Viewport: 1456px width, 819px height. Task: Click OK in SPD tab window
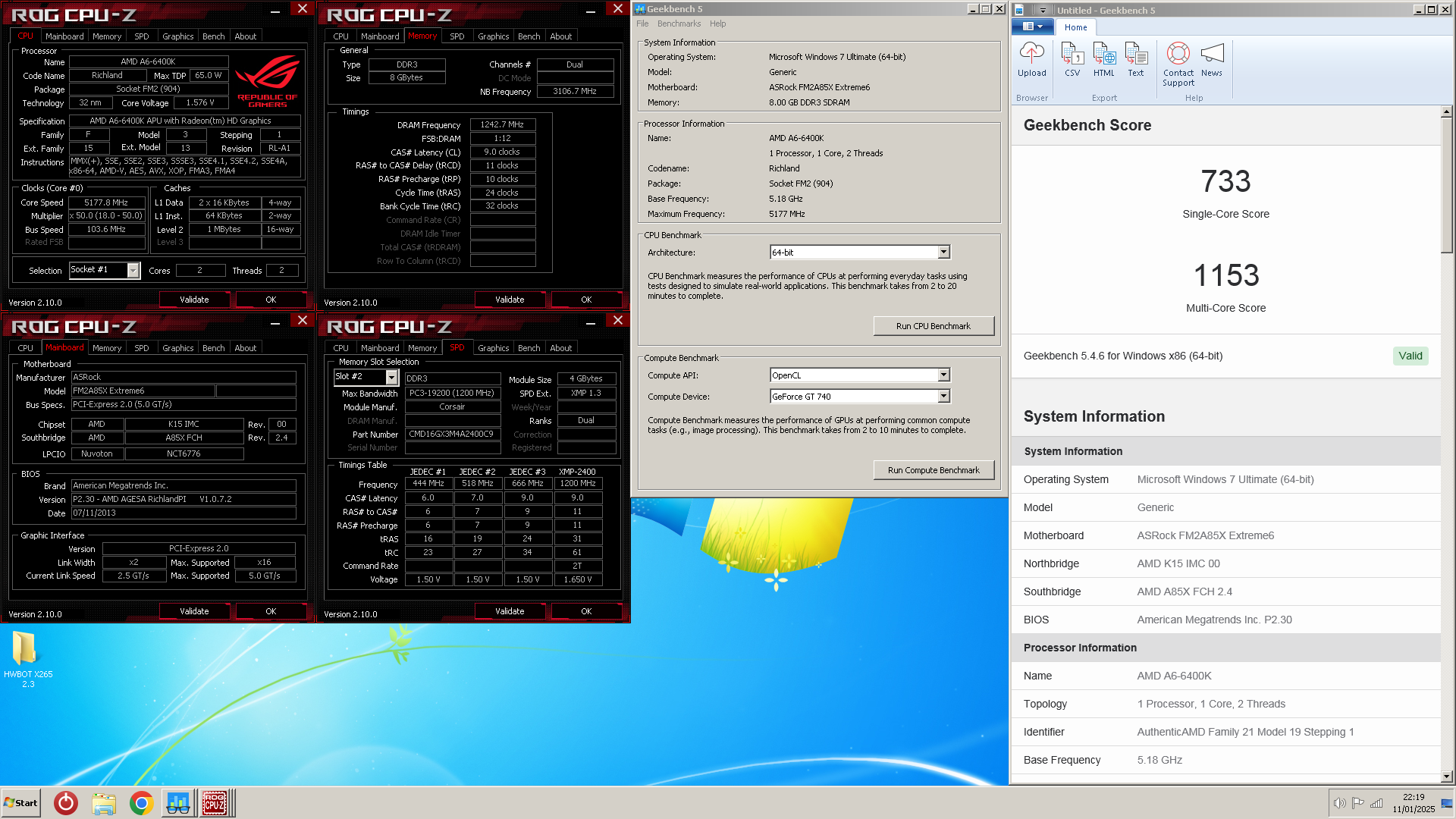(x=586, y=611)
